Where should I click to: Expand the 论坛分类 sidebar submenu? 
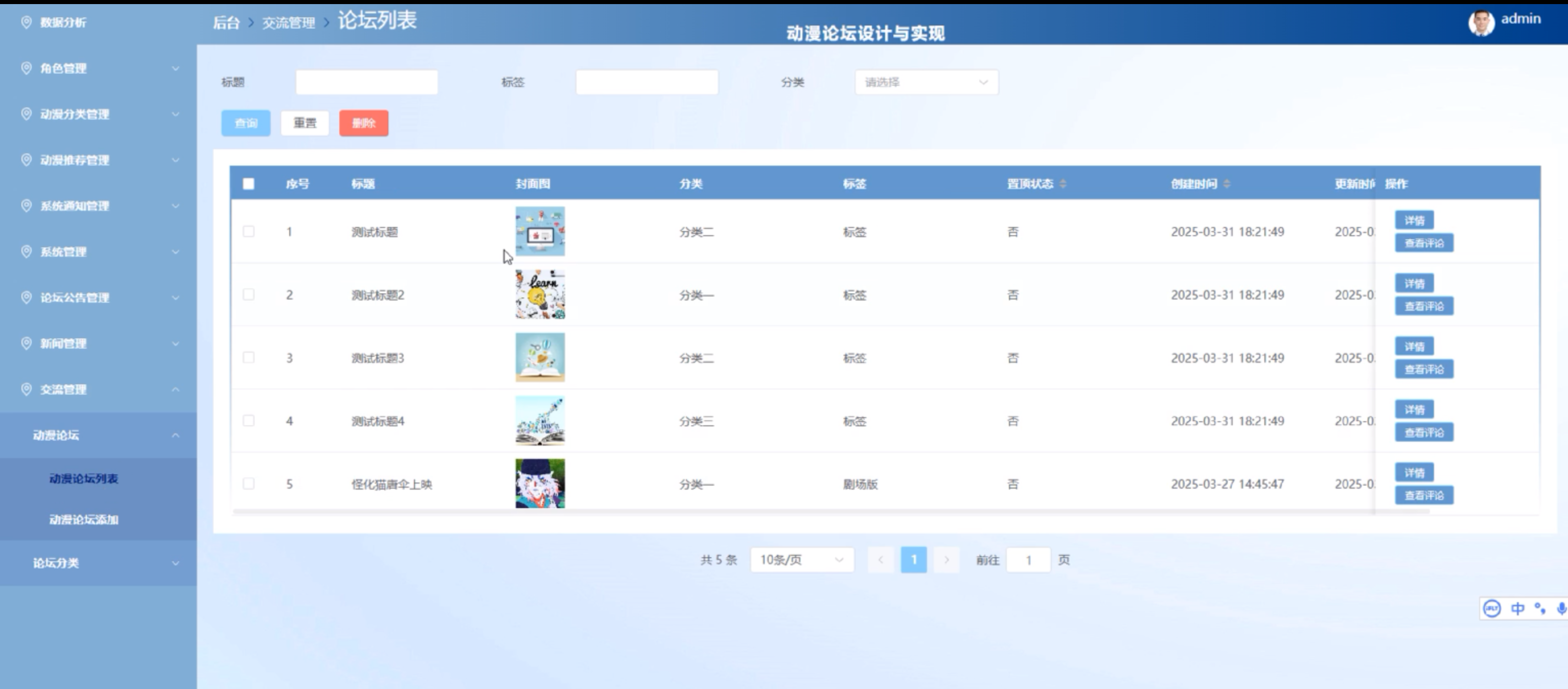point(98,563)
